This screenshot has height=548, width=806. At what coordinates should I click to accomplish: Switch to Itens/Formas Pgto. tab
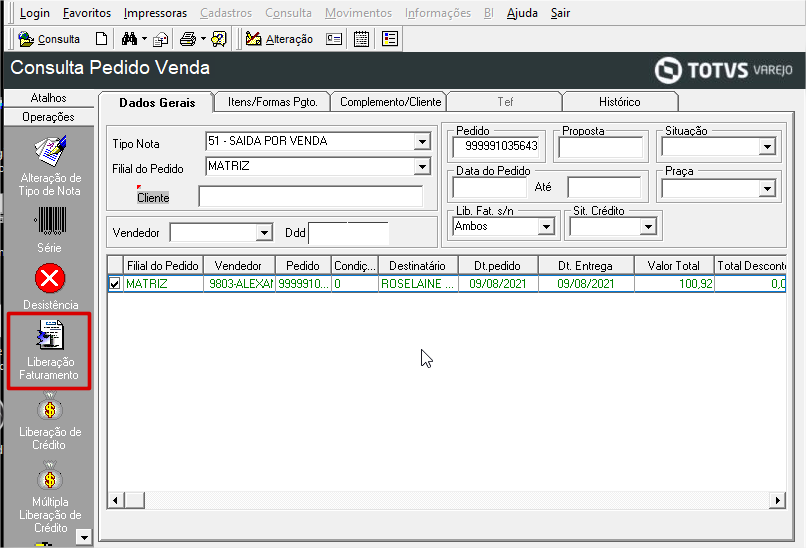pyautogui.click(x=272, y=102)
